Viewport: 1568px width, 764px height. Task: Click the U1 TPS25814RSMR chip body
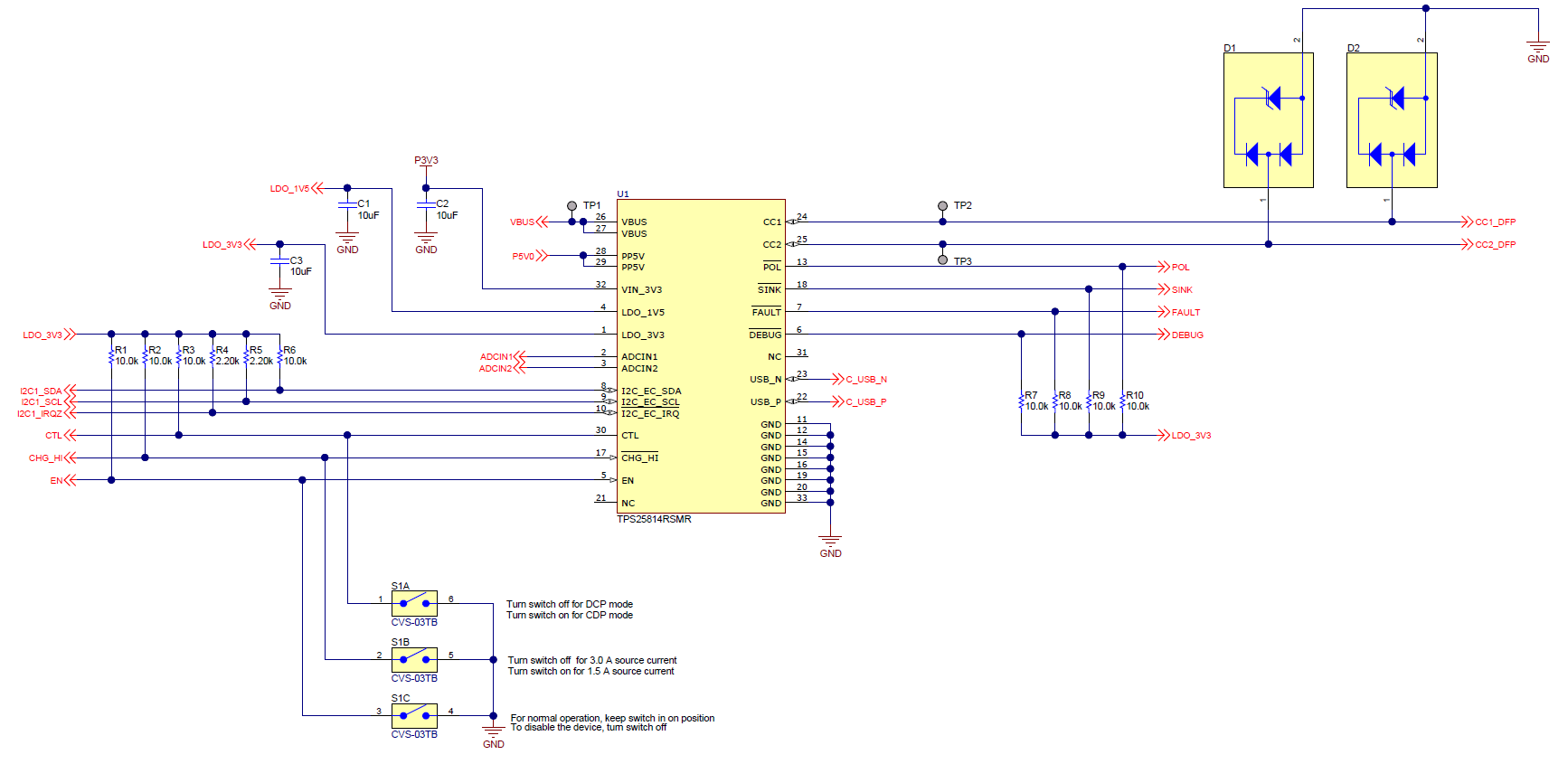click(701, 356)
